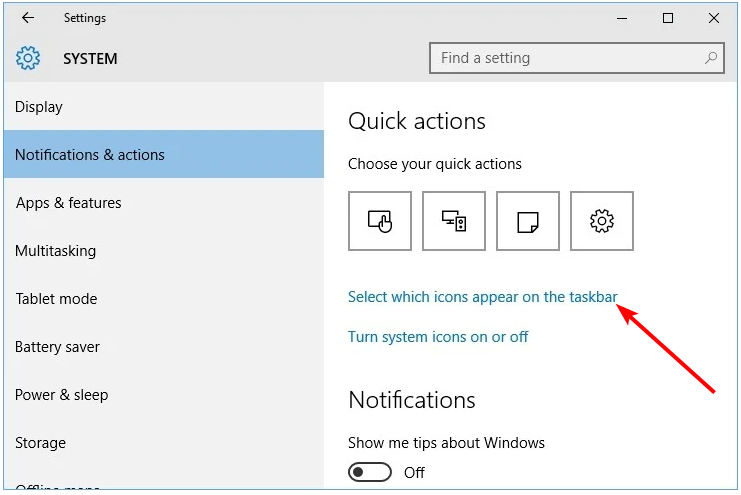Open Apps & features settings
The width and height of the screenshot is (741, 495).
(69, 203)
